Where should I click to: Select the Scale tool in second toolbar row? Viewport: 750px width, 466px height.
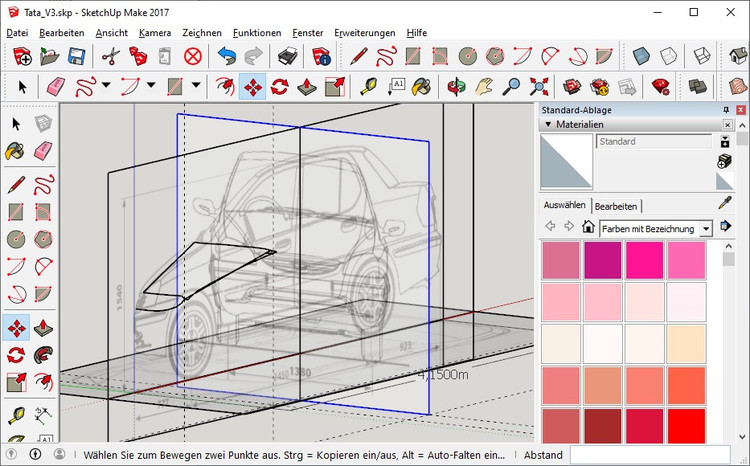pyautogui.click(x=334, y=87)
